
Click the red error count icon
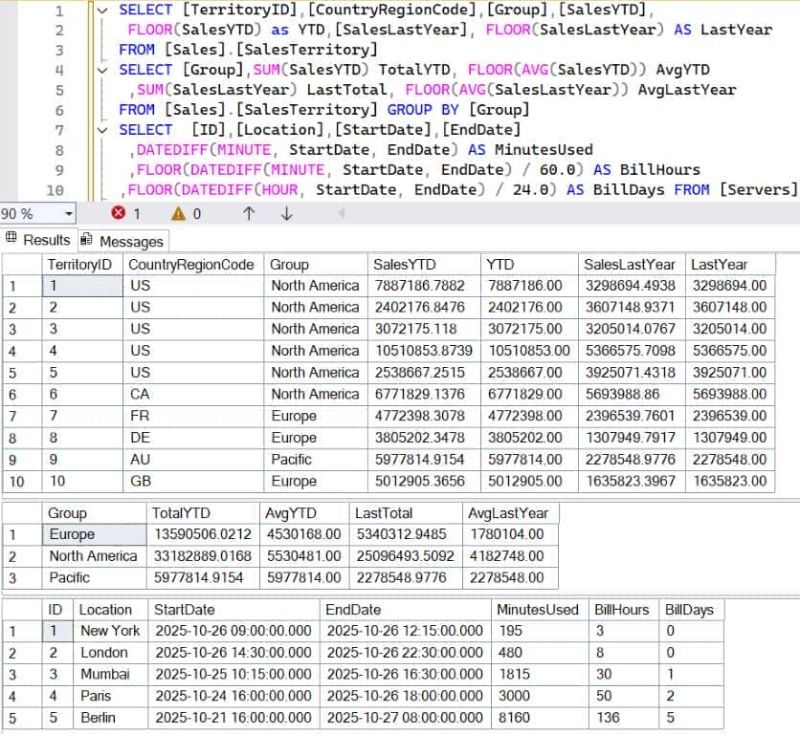(x=118, y=213)
